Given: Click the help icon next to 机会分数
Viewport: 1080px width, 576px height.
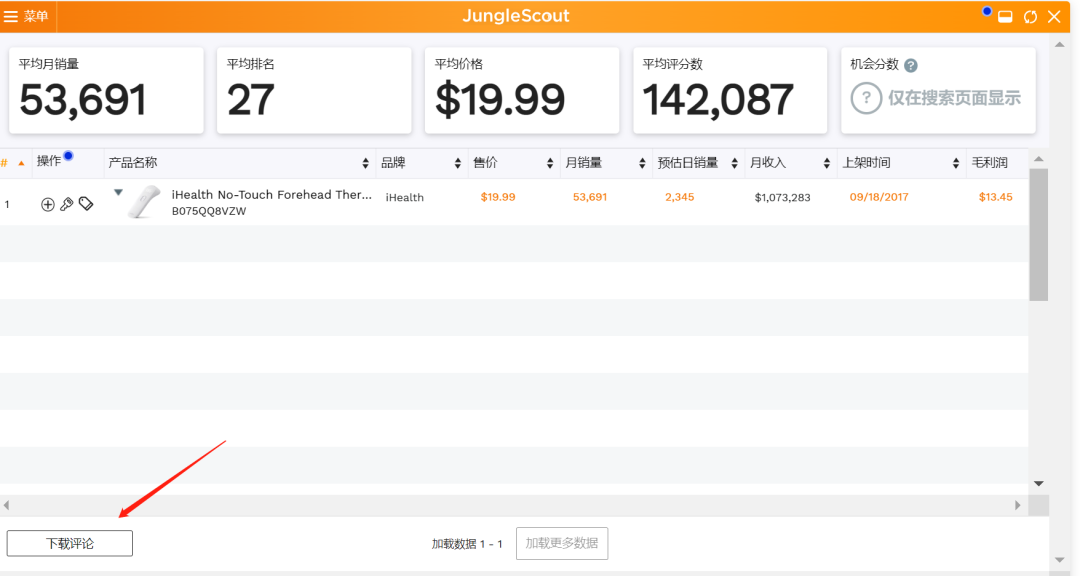Looking at the screenshot, I should [911, 65].
